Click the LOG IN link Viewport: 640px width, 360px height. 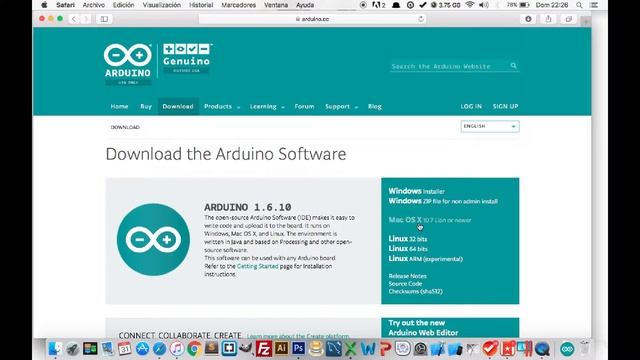coord(471,106)
